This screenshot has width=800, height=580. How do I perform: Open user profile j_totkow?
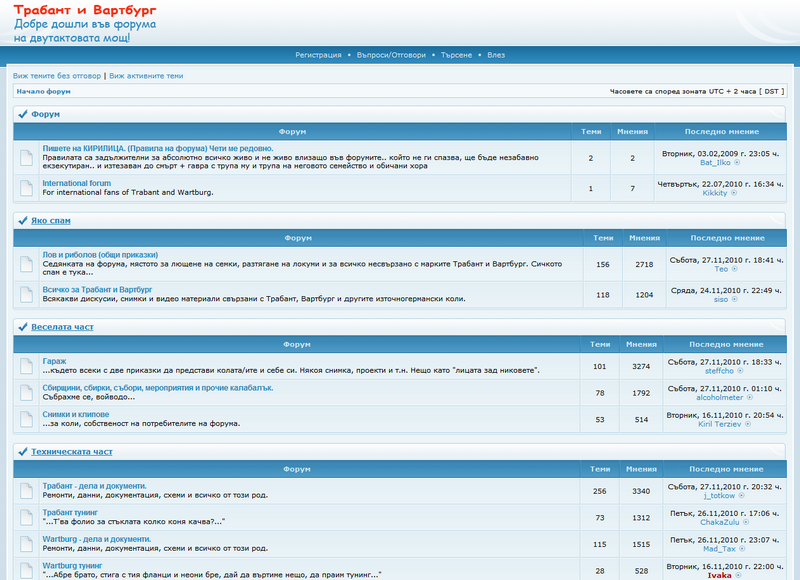719,495
